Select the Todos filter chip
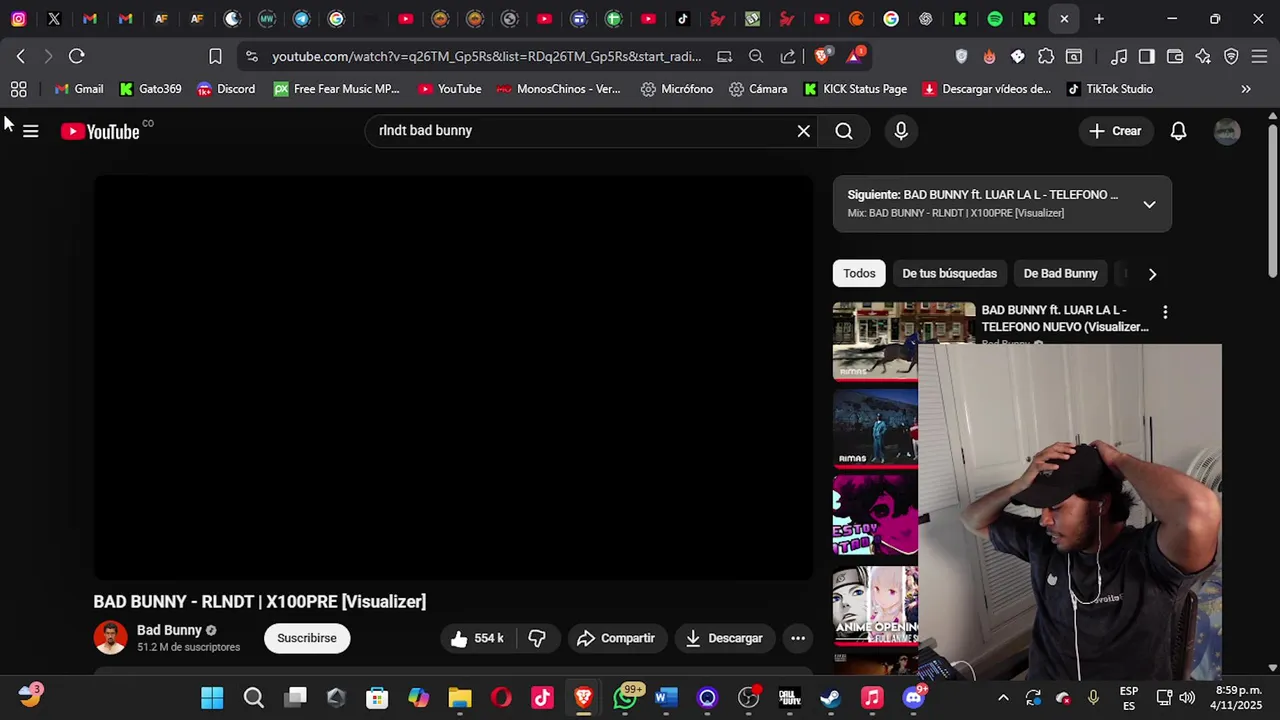1280x720 pixels. [x=859, y=273]
